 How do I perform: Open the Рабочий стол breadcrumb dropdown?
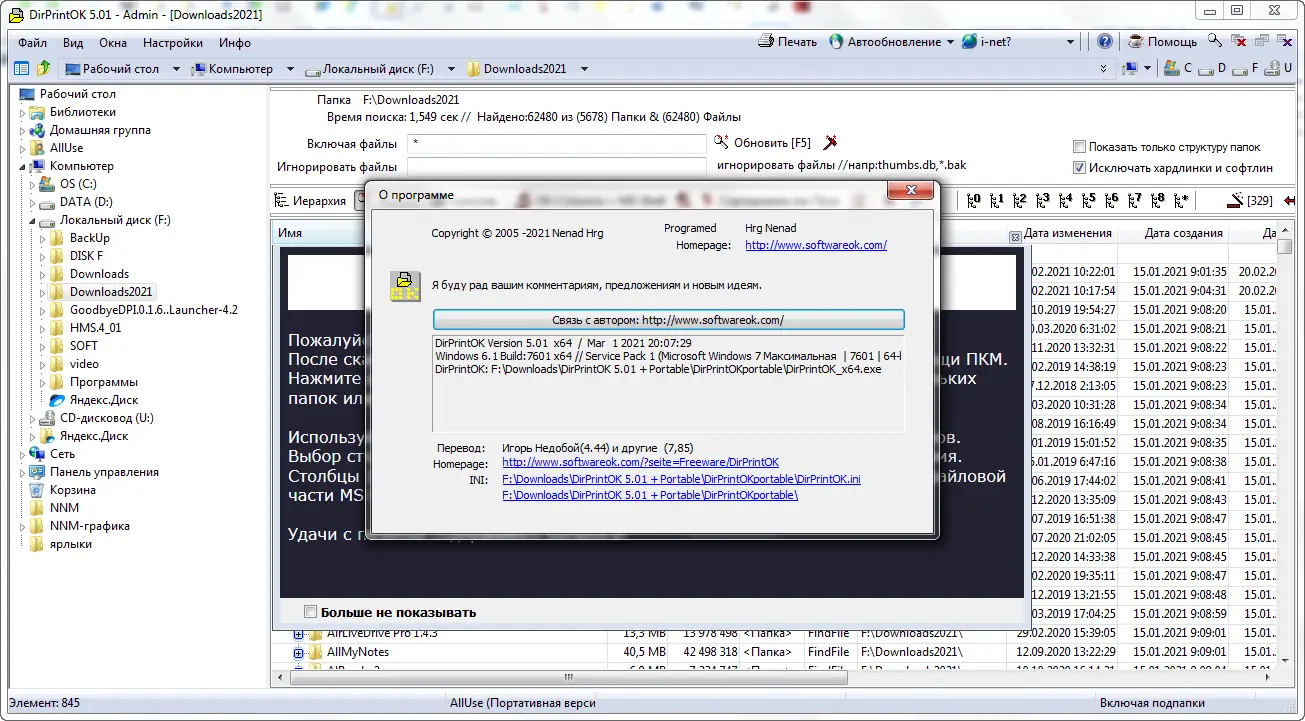click(176, 69)
